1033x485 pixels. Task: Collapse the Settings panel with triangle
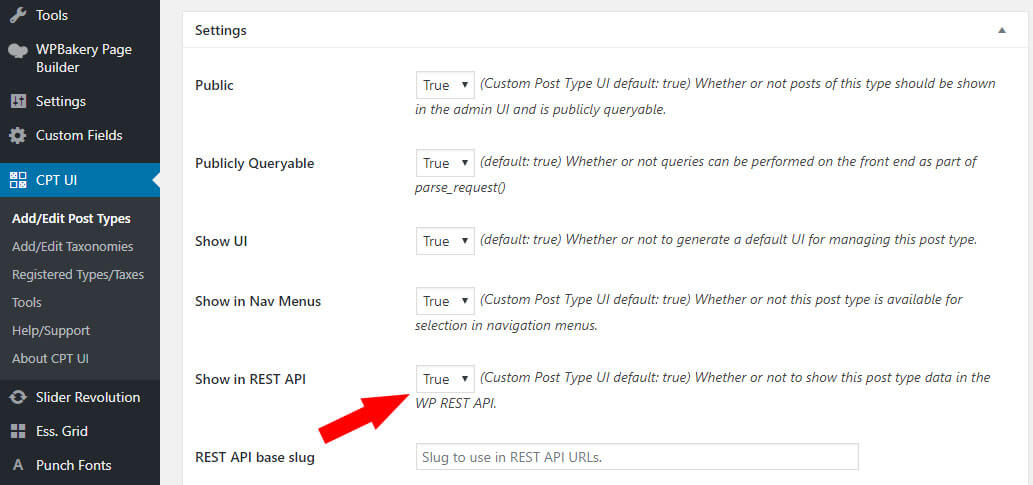coord(1002,30)
